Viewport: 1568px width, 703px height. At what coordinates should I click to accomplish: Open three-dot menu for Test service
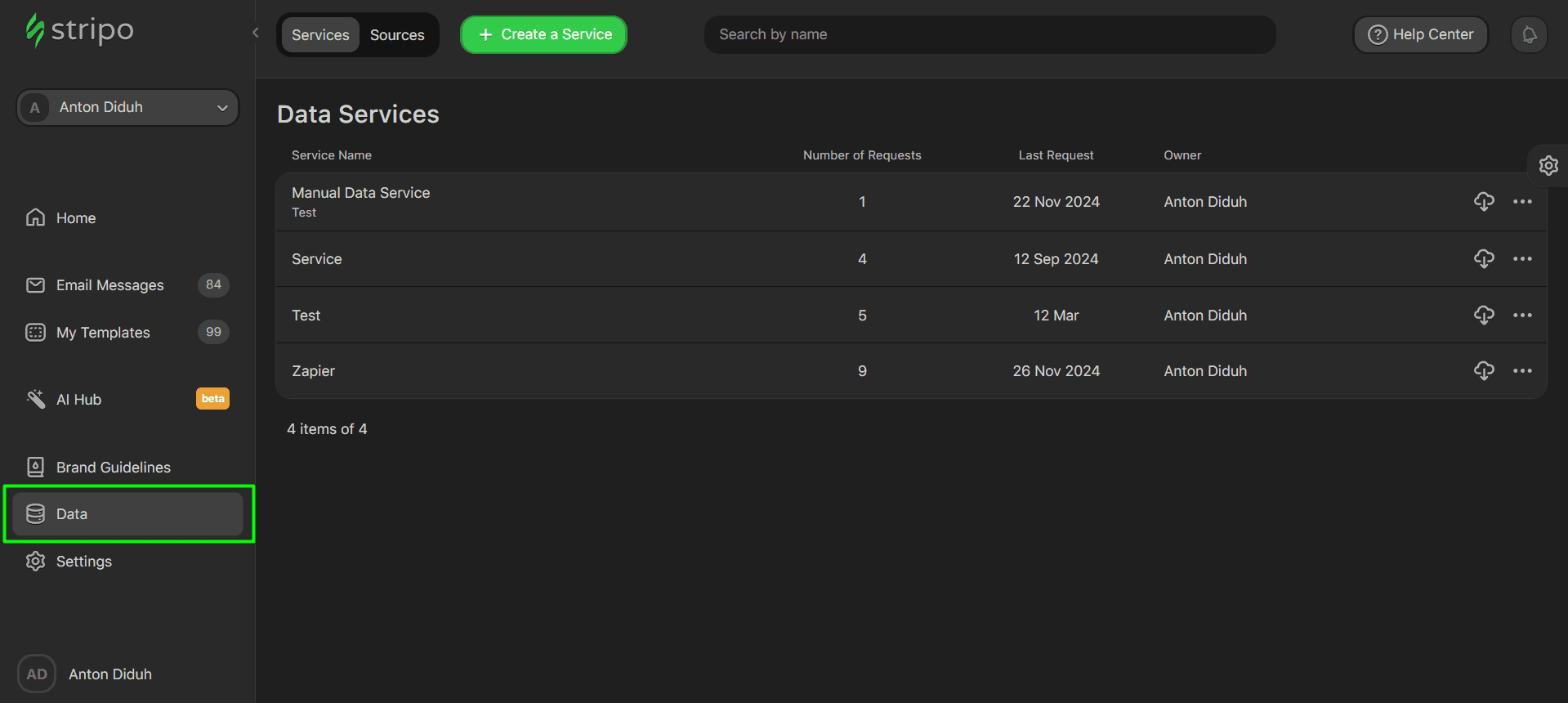[1522, 316]
